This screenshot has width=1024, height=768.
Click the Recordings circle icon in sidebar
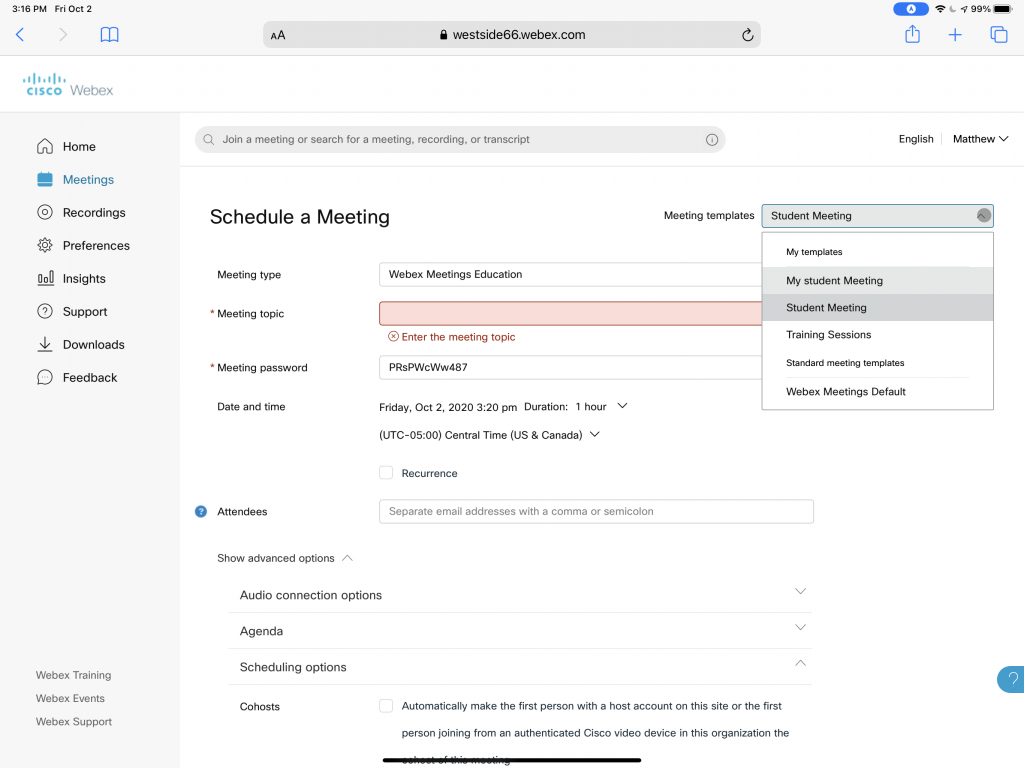[45, 212]
